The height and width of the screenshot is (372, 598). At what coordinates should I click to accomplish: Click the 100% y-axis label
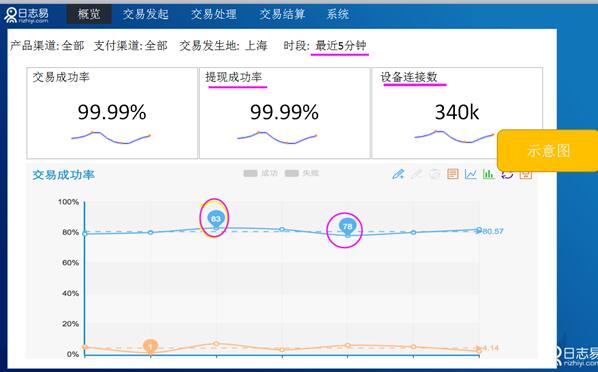(68, 201)
